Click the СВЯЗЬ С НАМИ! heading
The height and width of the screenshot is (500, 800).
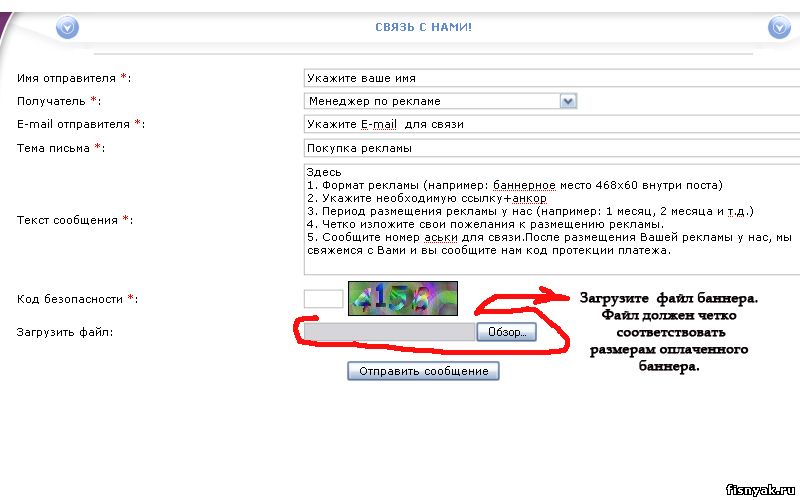coord(423,27)
